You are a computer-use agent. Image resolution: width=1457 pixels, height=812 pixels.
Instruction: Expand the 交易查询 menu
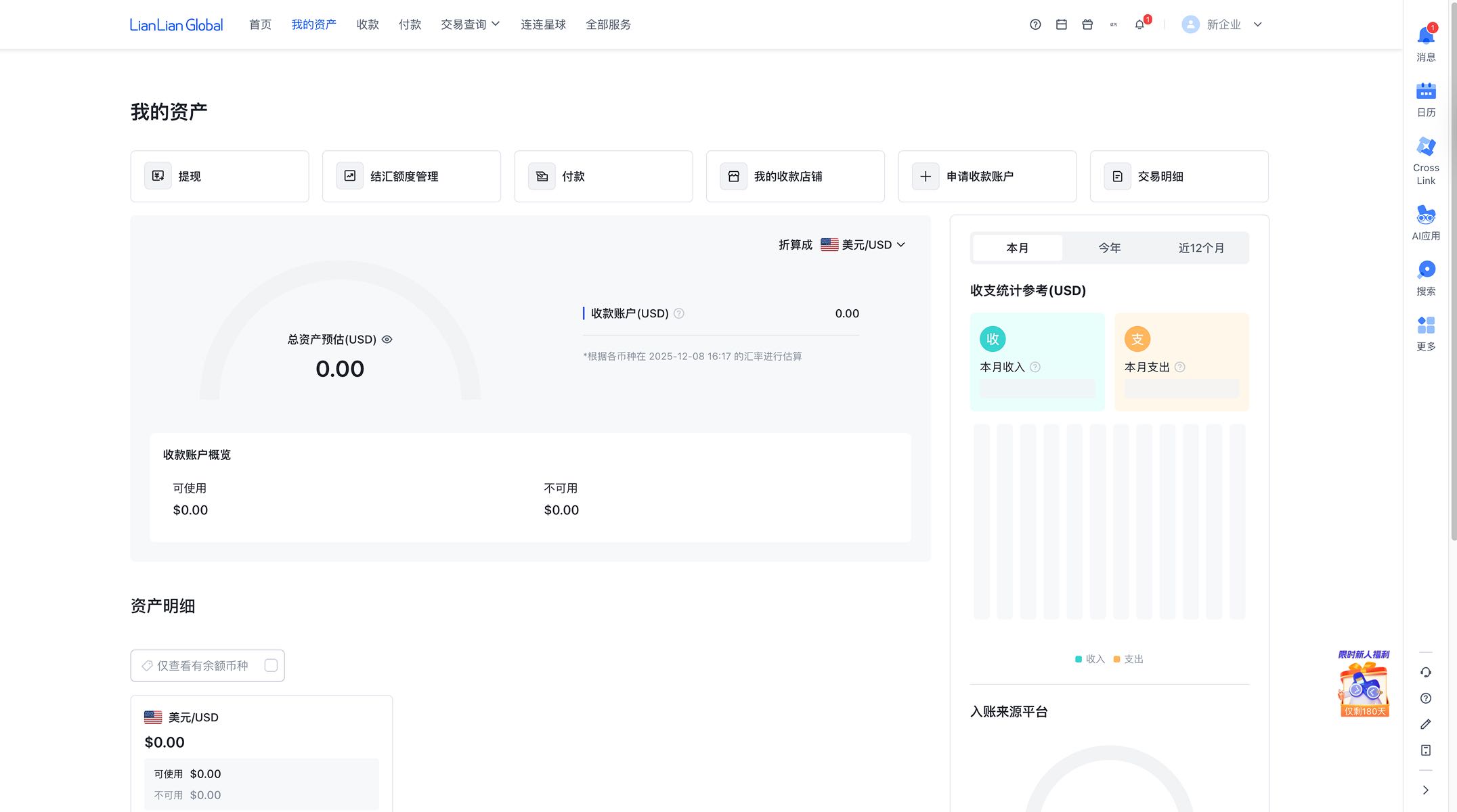click(470, 24)
